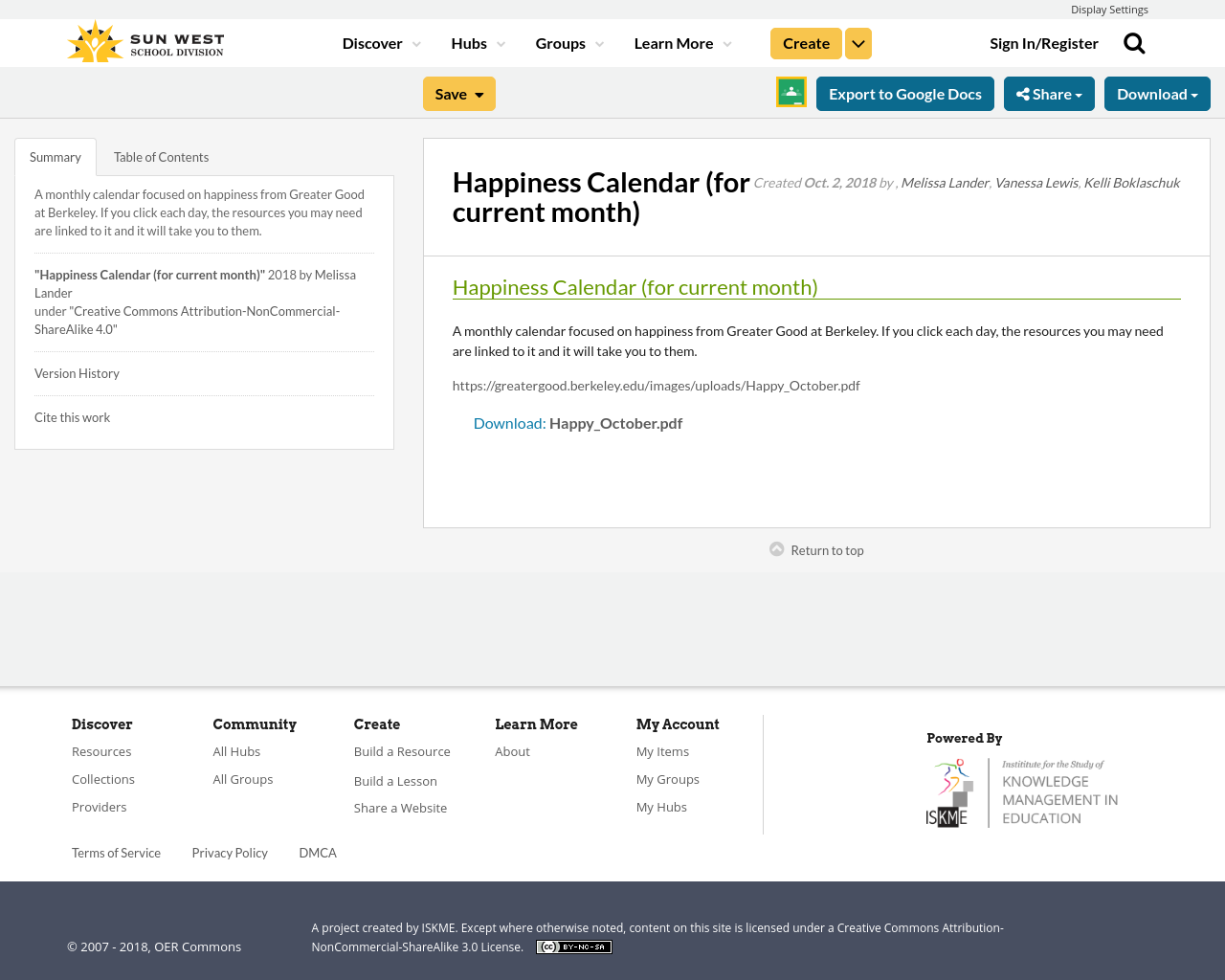This screenshot has width=1225, height=980.
Task: Open the Share options
Action: pos(1048,93)
